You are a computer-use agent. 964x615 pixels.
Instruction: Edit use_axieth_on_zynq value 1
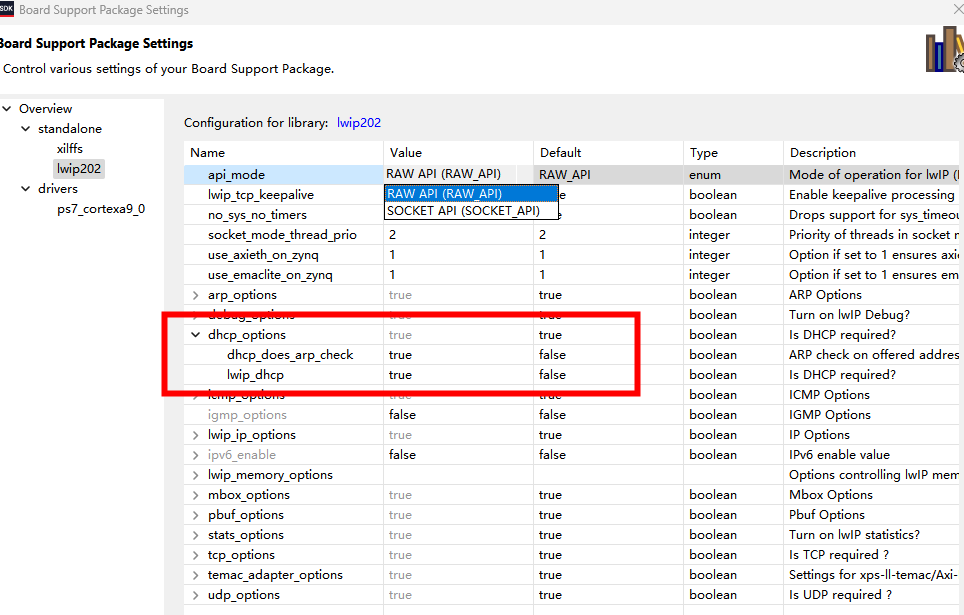point(459,255)
